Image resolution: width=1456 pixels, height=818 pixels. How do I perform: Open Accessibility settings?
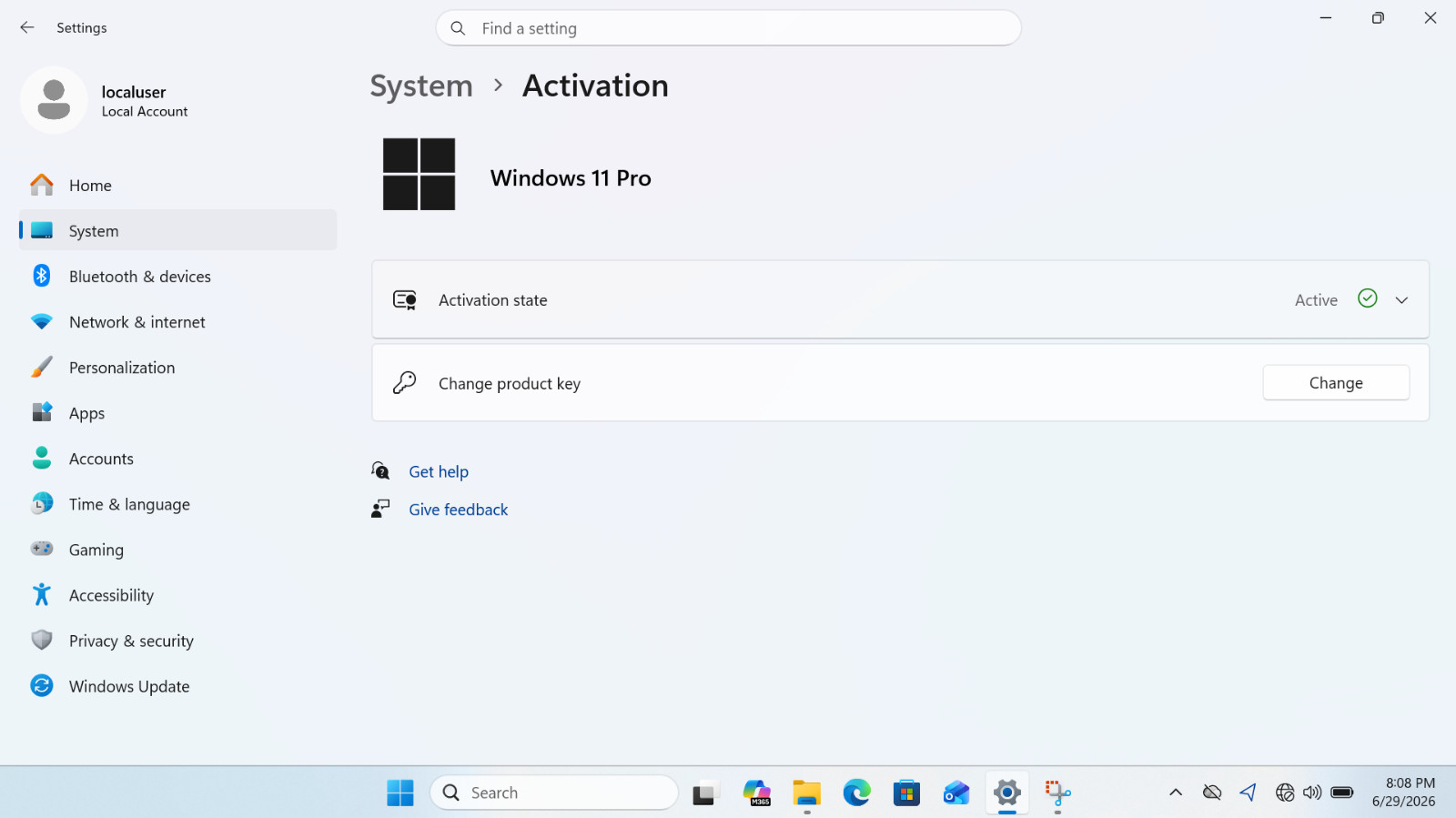178,595
